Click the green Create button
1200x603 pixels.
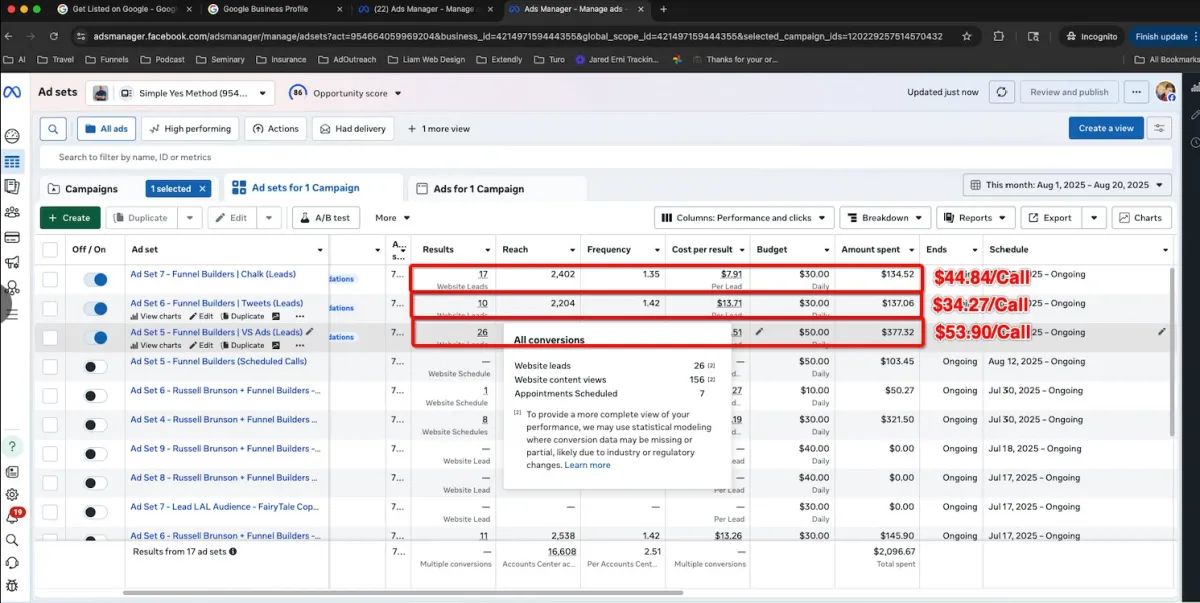tap(70, 218)
